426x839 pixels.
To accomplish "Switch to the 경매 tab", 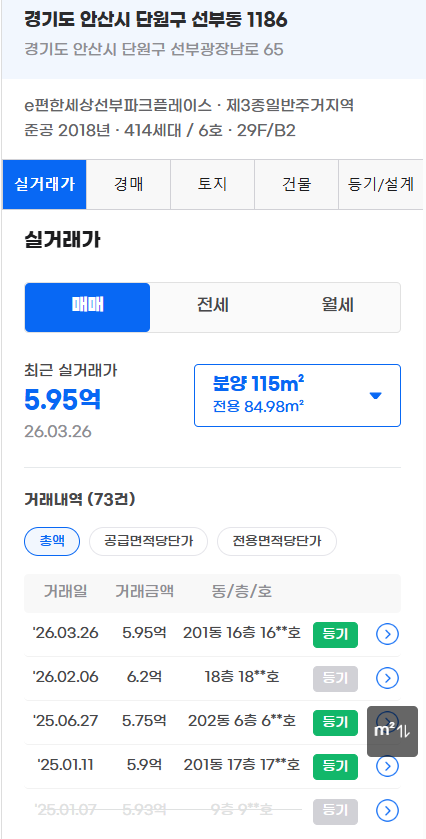I will tap(128, 185).
